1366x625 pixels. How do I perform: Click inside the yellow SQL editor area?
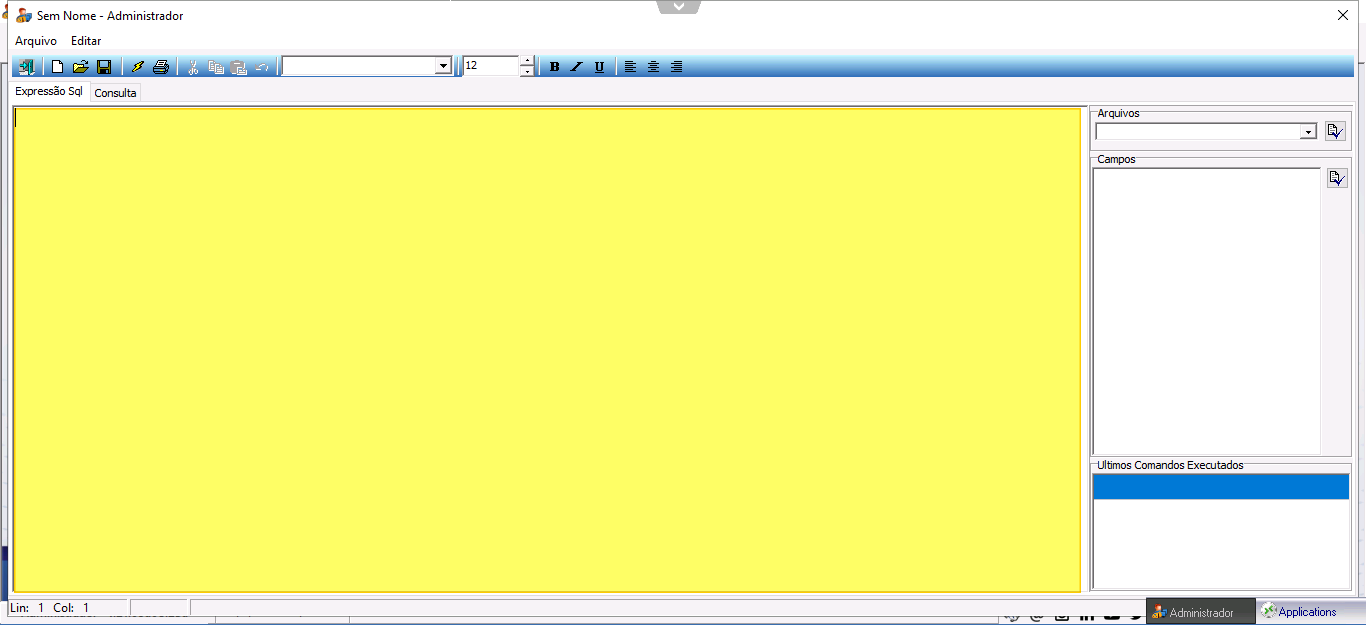tap(547, 349)
